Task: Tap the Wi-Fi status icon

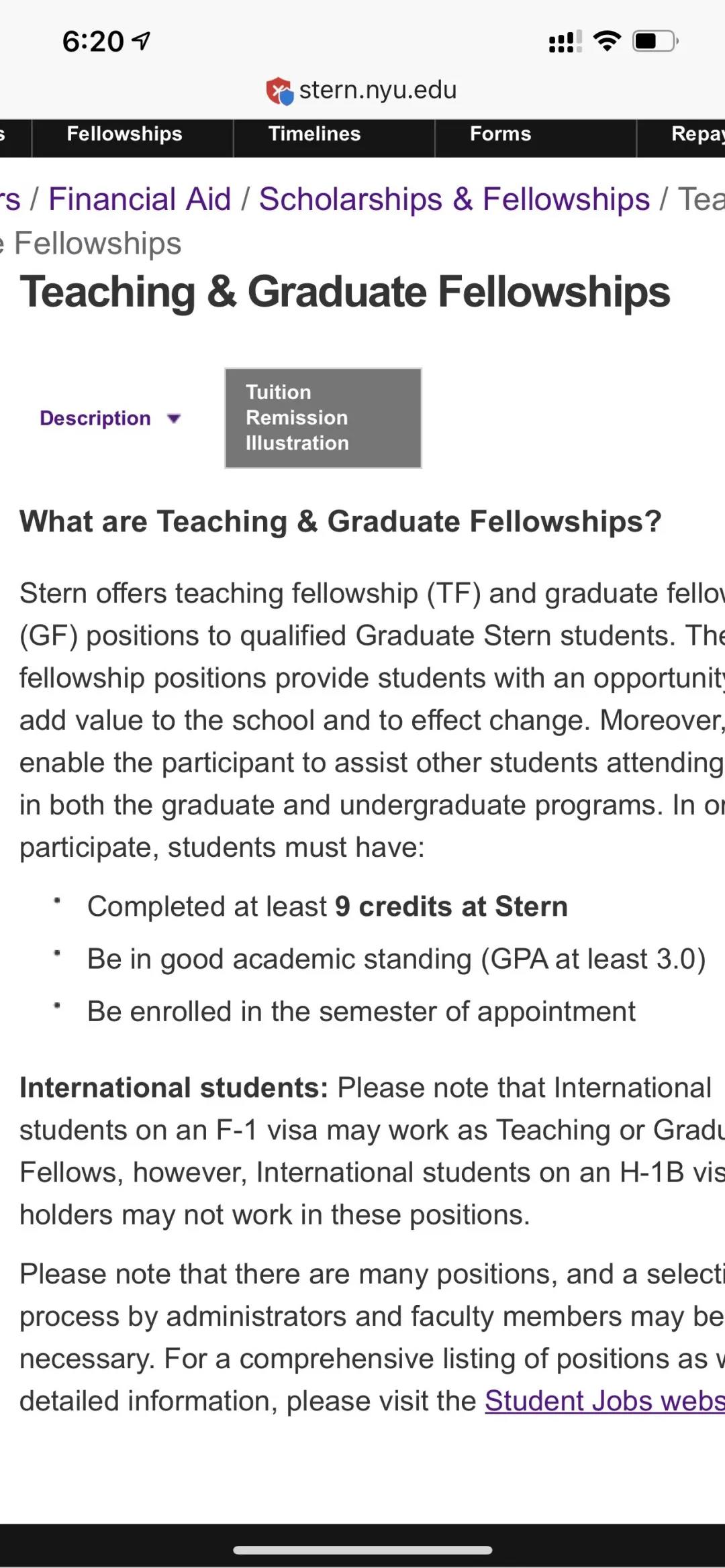Action: click(608, 42)
